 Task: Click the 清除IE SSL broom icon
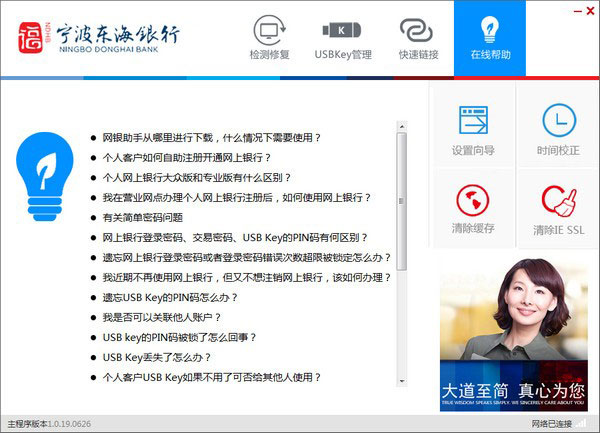(558, 208)
